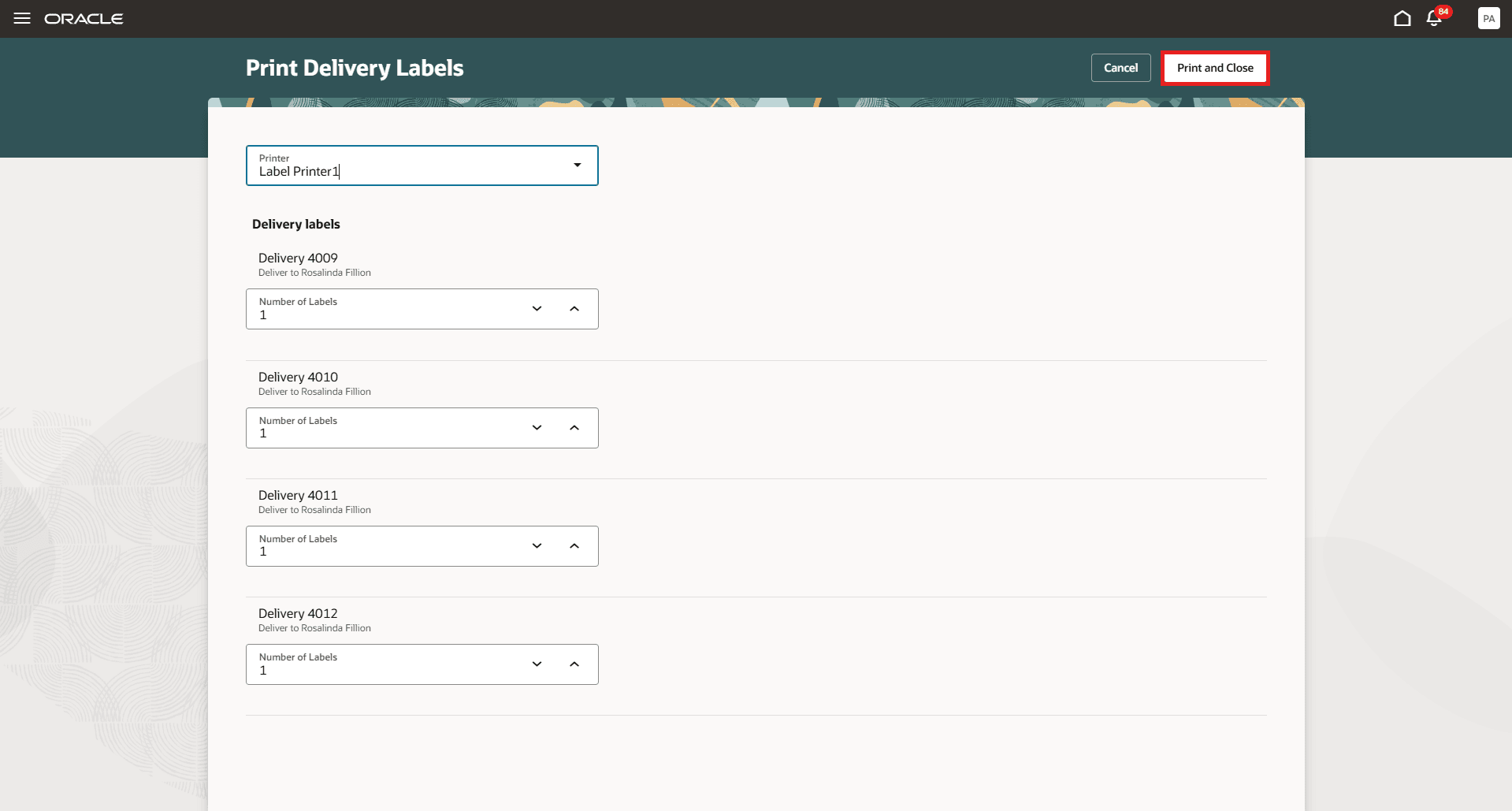The width and height of the screenshot is (1512, 811).
Task: Click 'Deliver to Rosalinda Fillion' under Delivery 4009
Action: point(314,273)
